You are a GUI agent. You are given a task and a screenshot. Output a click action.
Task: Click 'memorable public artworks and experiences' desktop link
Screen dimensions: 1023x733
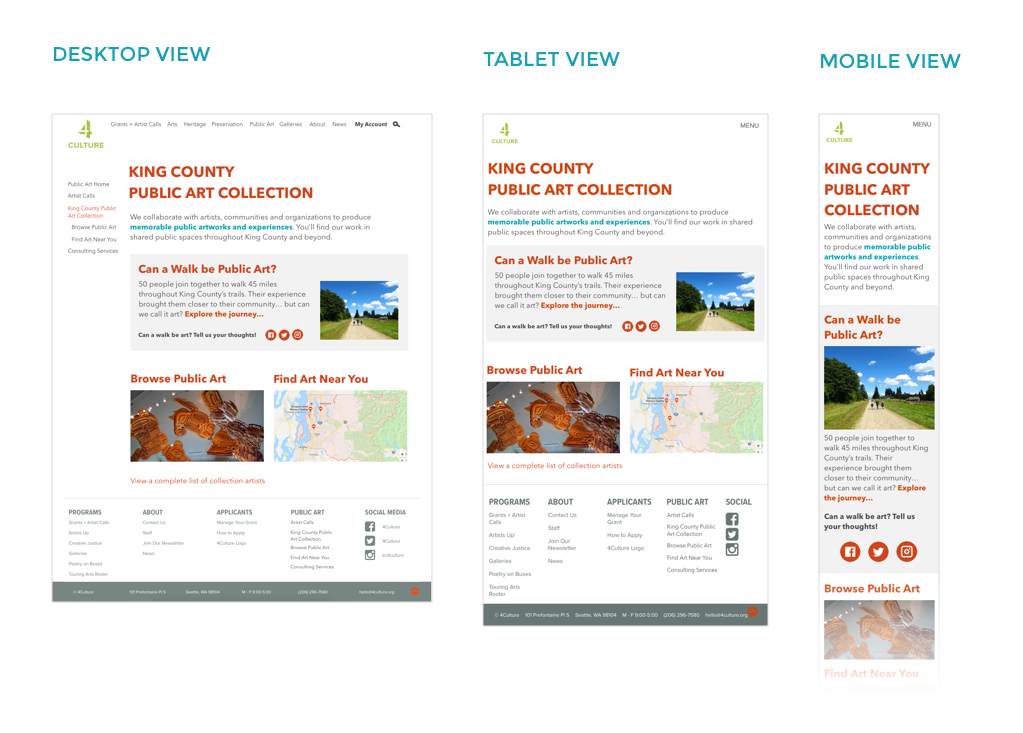coord(211,227)
